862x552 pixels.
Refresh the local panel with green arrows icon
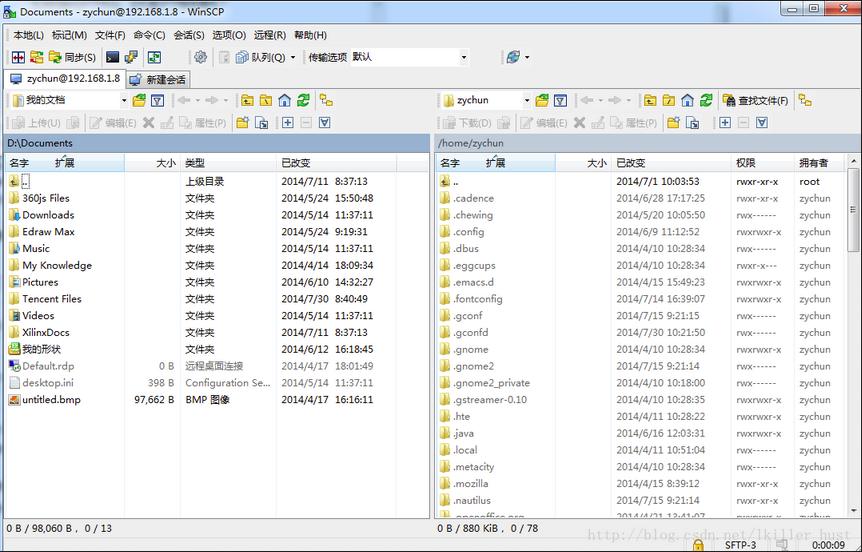[x=303, y=100]
